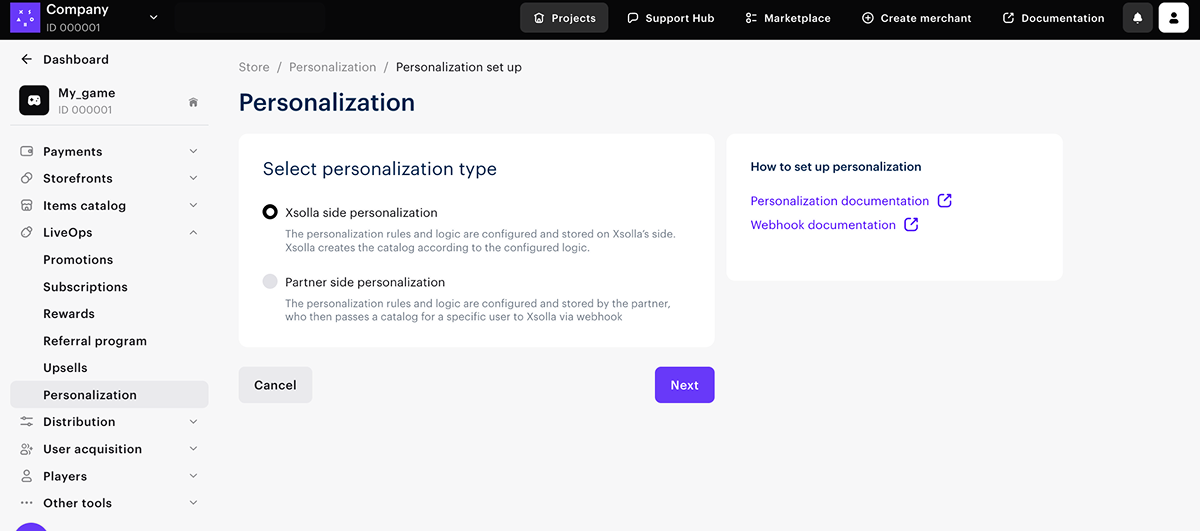Click the My_game controller icon

coord(34,101)
